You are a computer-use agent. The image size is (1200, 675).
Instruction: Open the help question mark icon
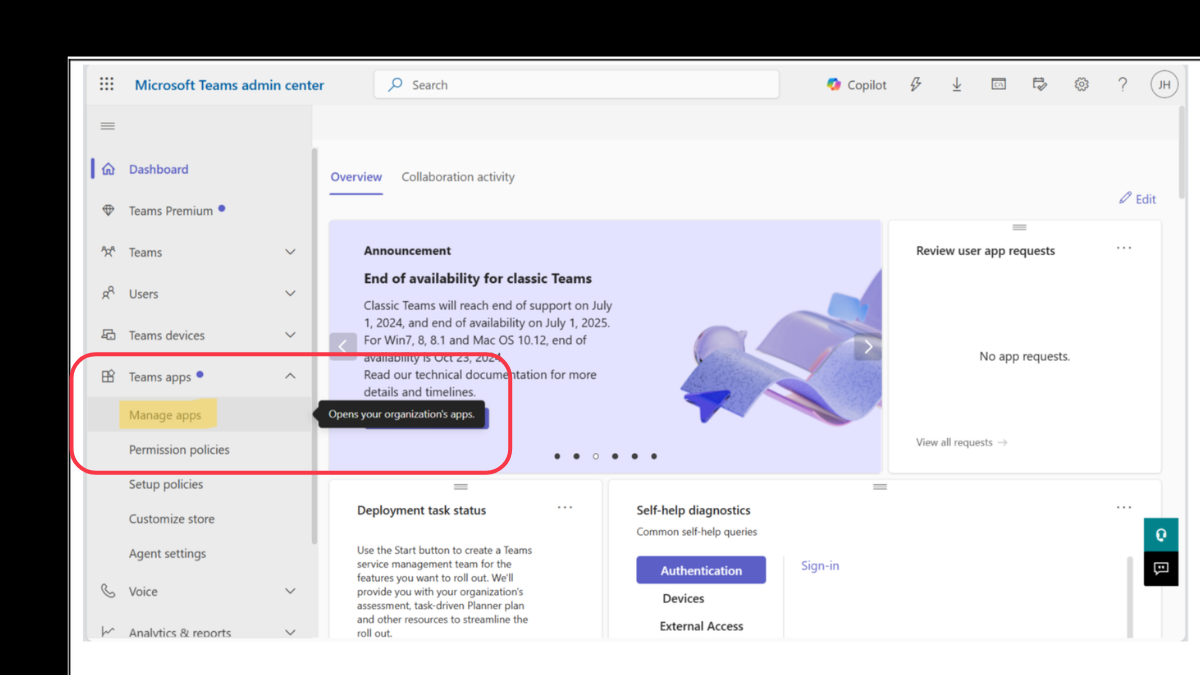coord(1122,85)
